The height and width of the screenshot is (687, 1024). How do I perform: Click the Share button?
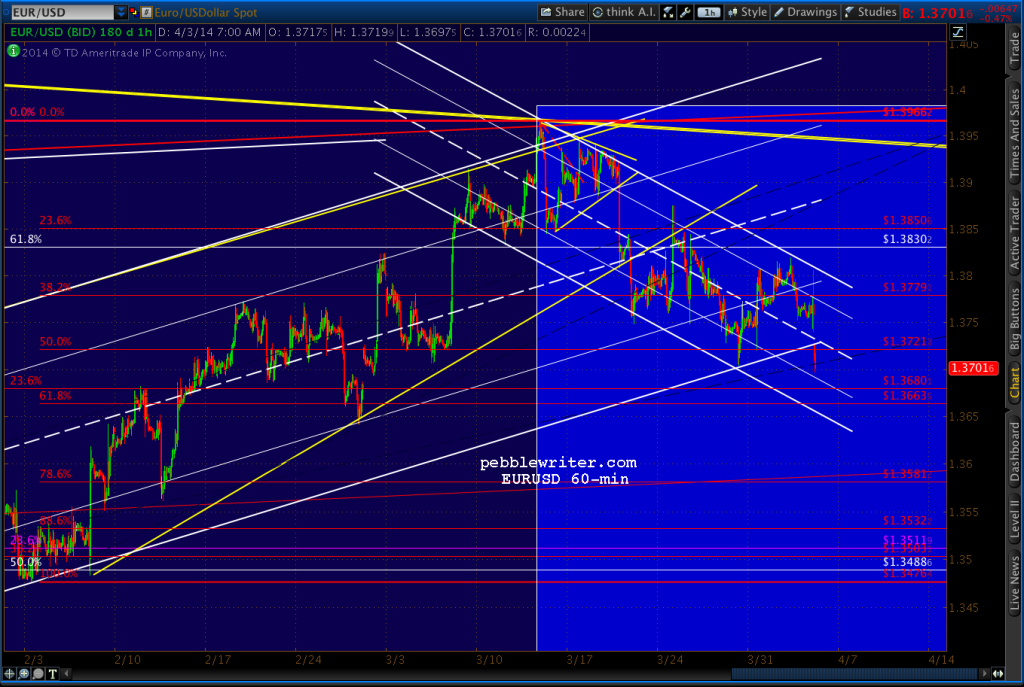(562, 12)
